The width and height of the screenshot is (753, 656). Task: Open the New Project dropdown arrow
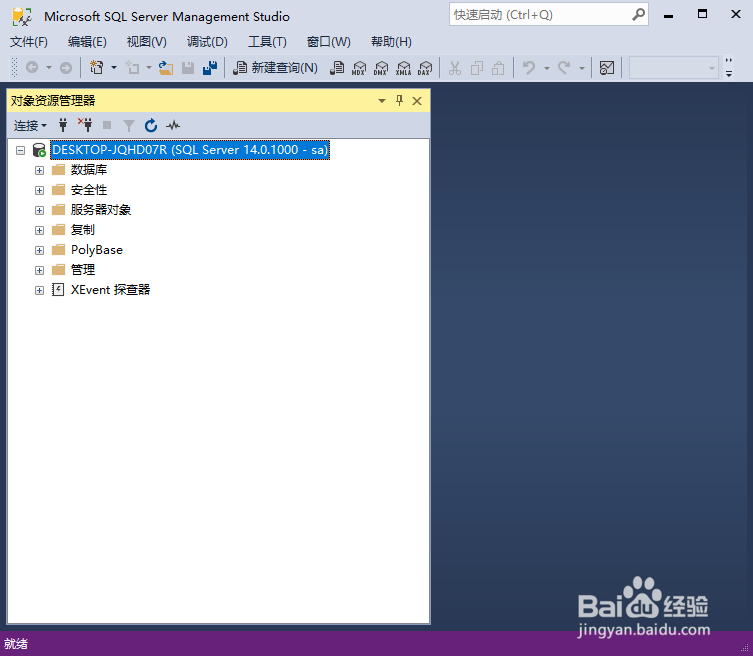coord(114,68)
